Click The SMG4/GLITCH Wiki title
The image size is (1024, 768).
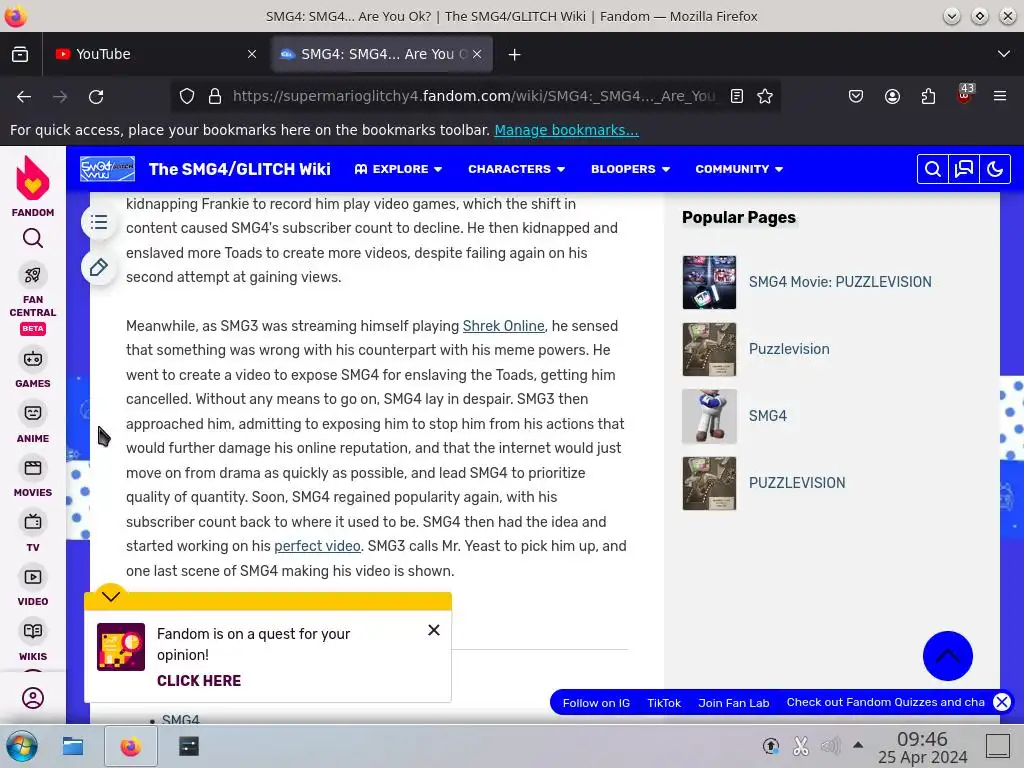click(240, 169)
